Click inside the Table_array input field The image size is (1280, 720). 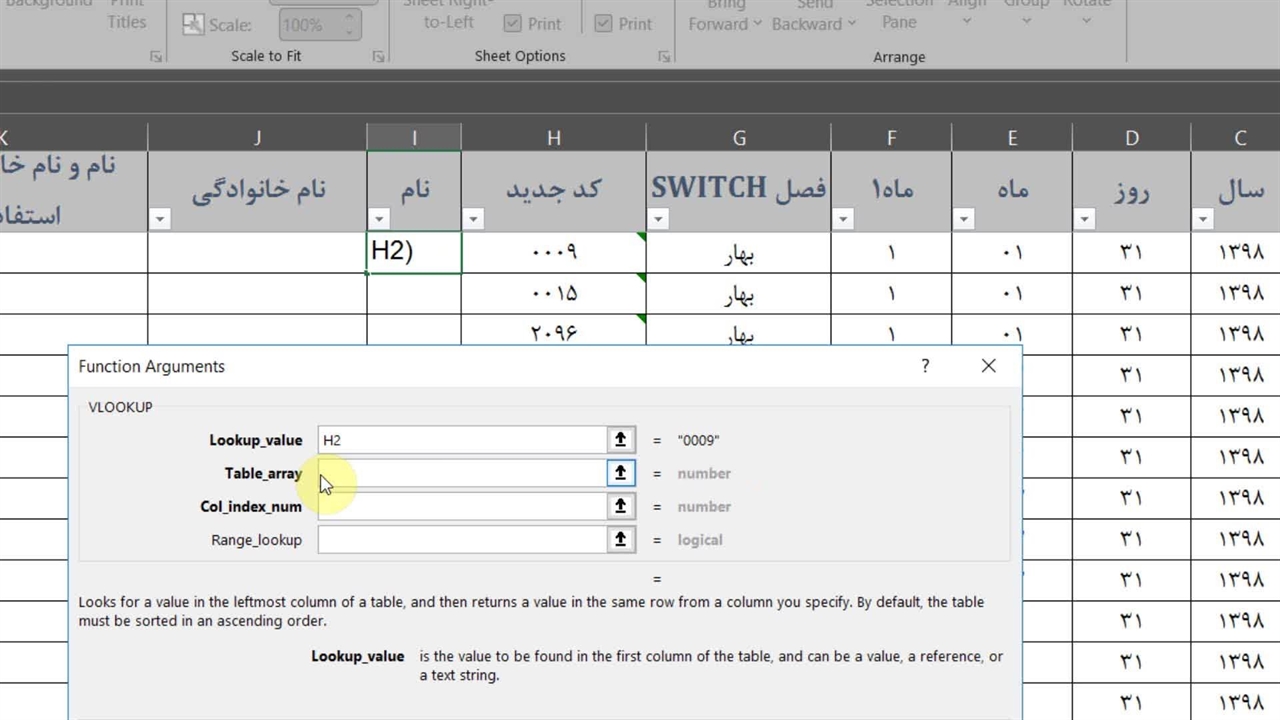click(462, 473)
